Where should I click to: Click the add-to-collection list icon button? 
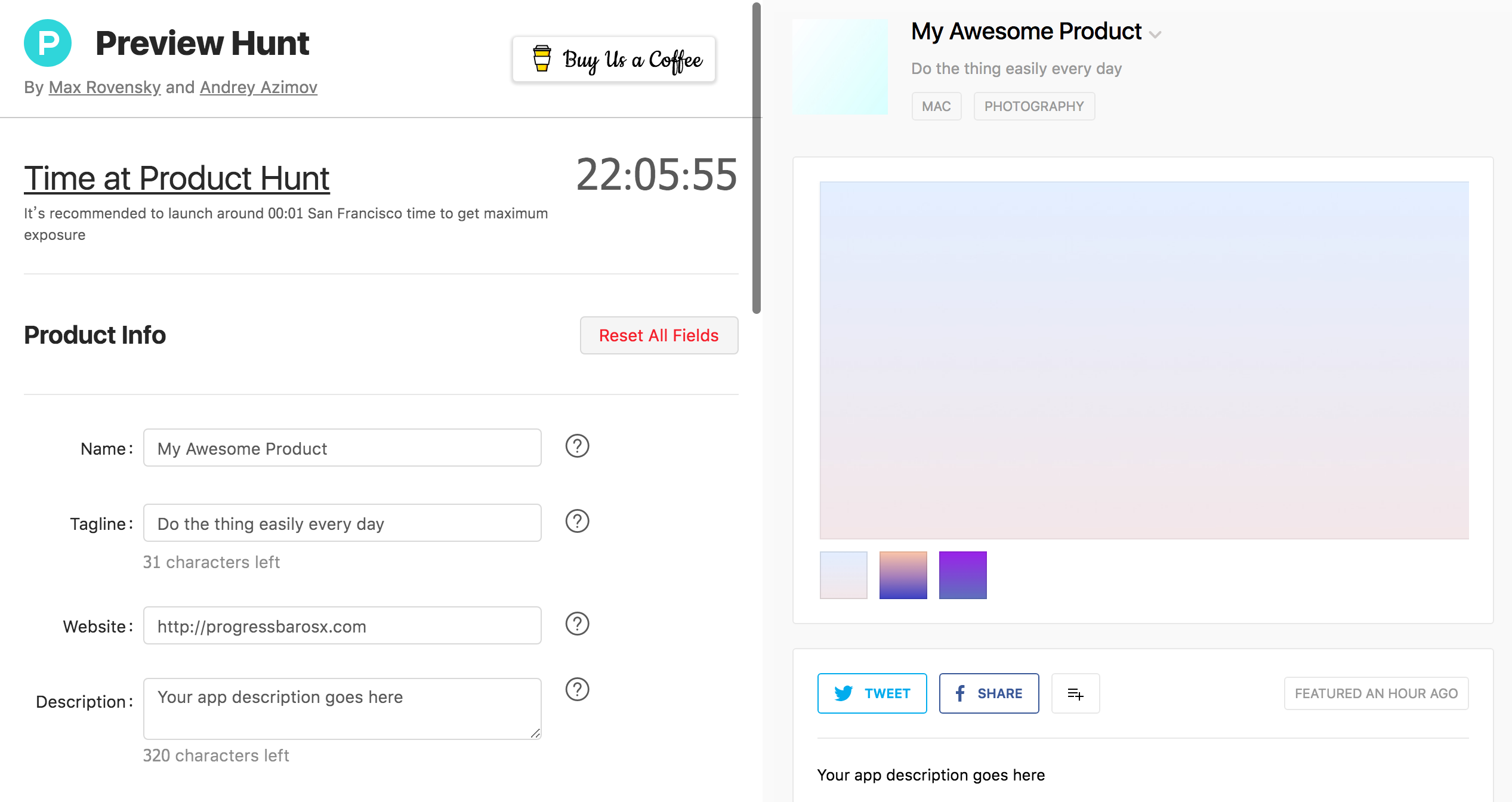tap(1075, 693)
